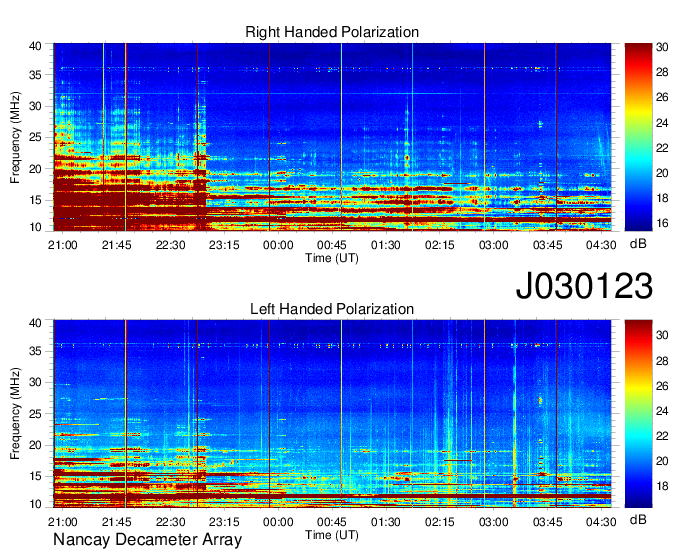Click the 01:30 time tick under the Right Handed plot

click(386, 245)
